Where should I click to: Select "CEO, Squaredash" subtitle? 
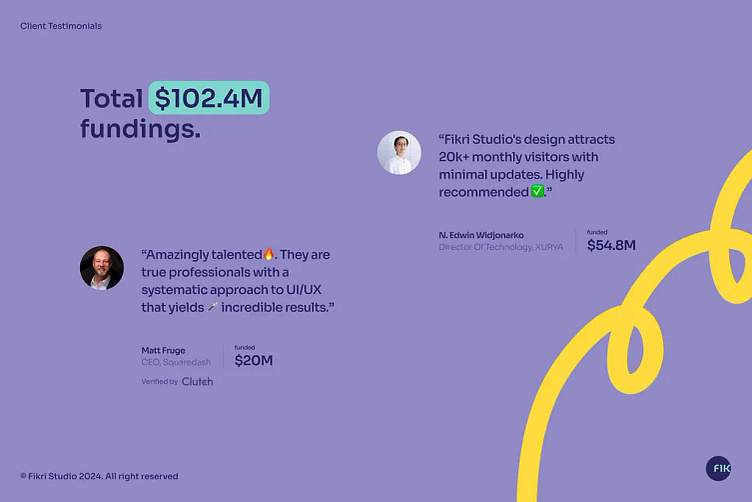click(176, 362)
